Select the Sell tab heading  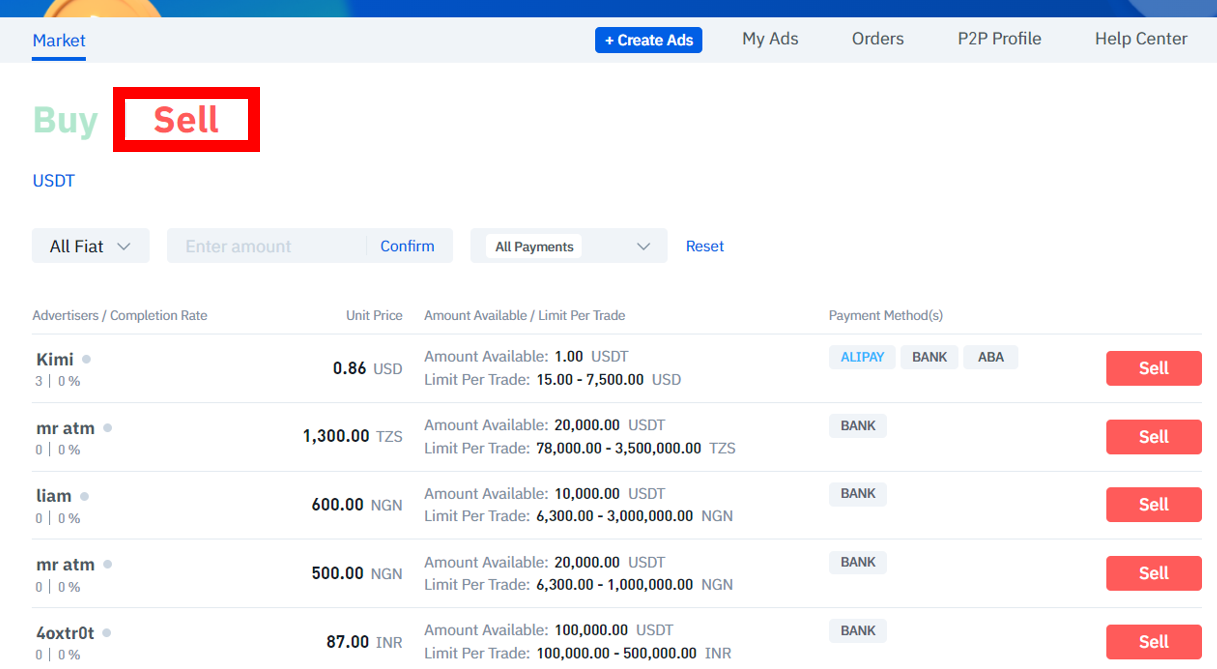186,120
